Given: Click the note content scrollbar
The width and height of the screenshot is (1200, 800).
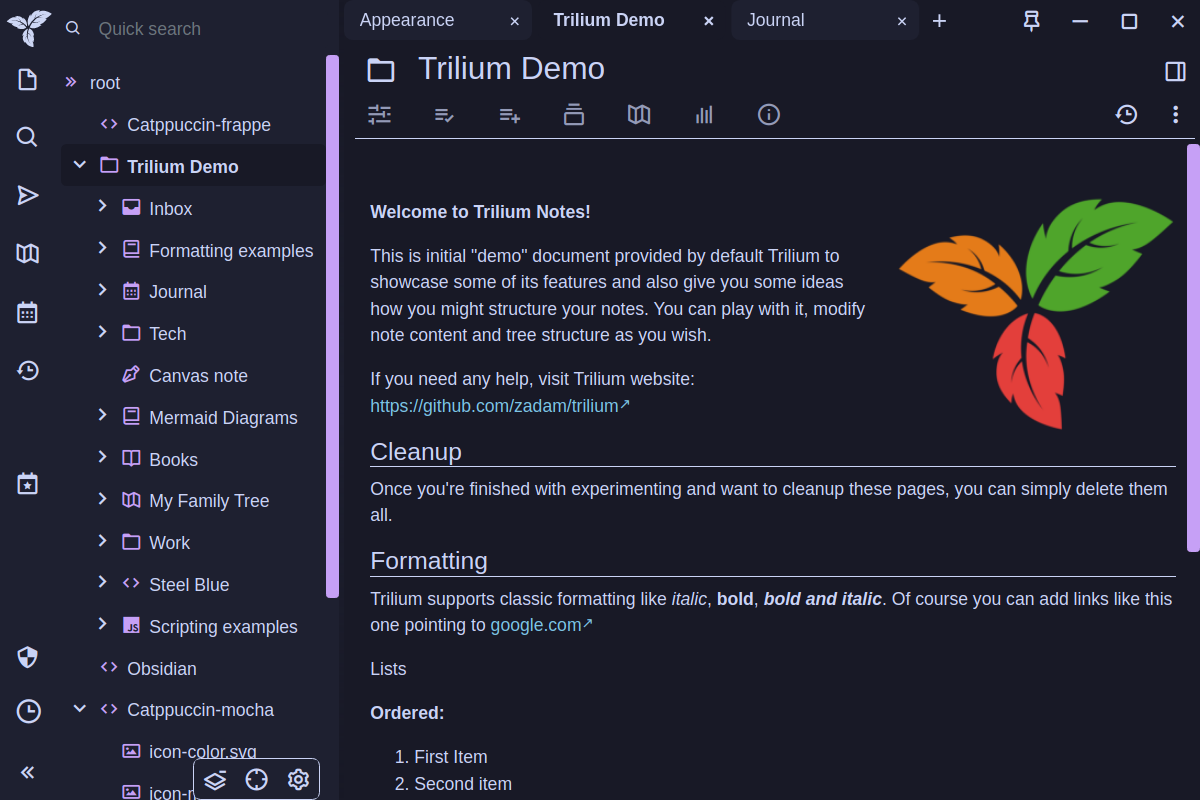Looking at the screenshot, I should [1192, 348].
